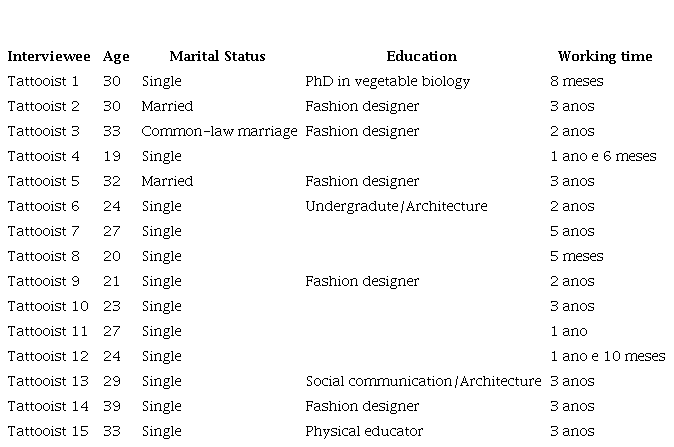Select the 1 ano e 10 meses cell
Viewport: 674px width, 447px height.
[x=607, y=356]
